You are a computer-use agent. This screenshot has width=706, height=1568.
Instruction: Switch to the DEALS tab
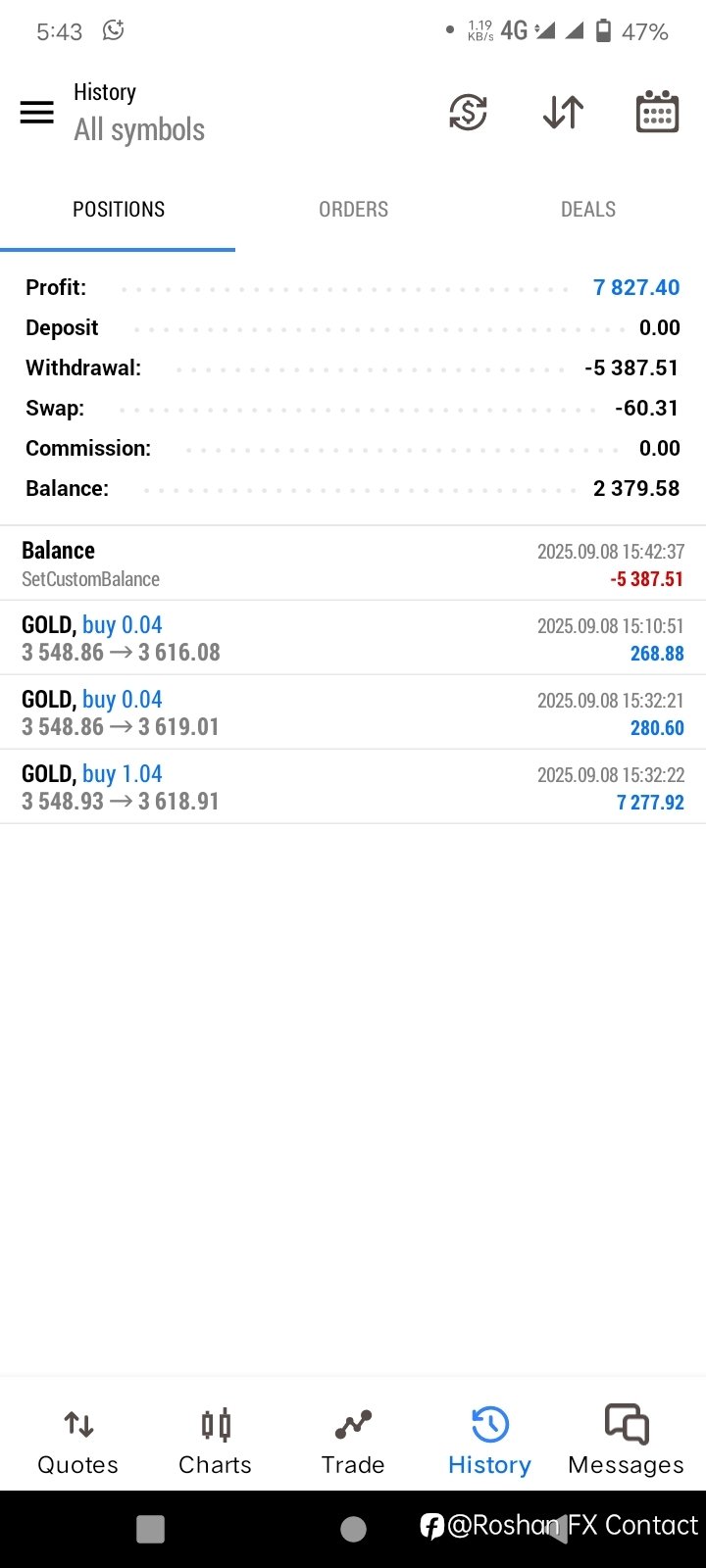tap(588, 209)
